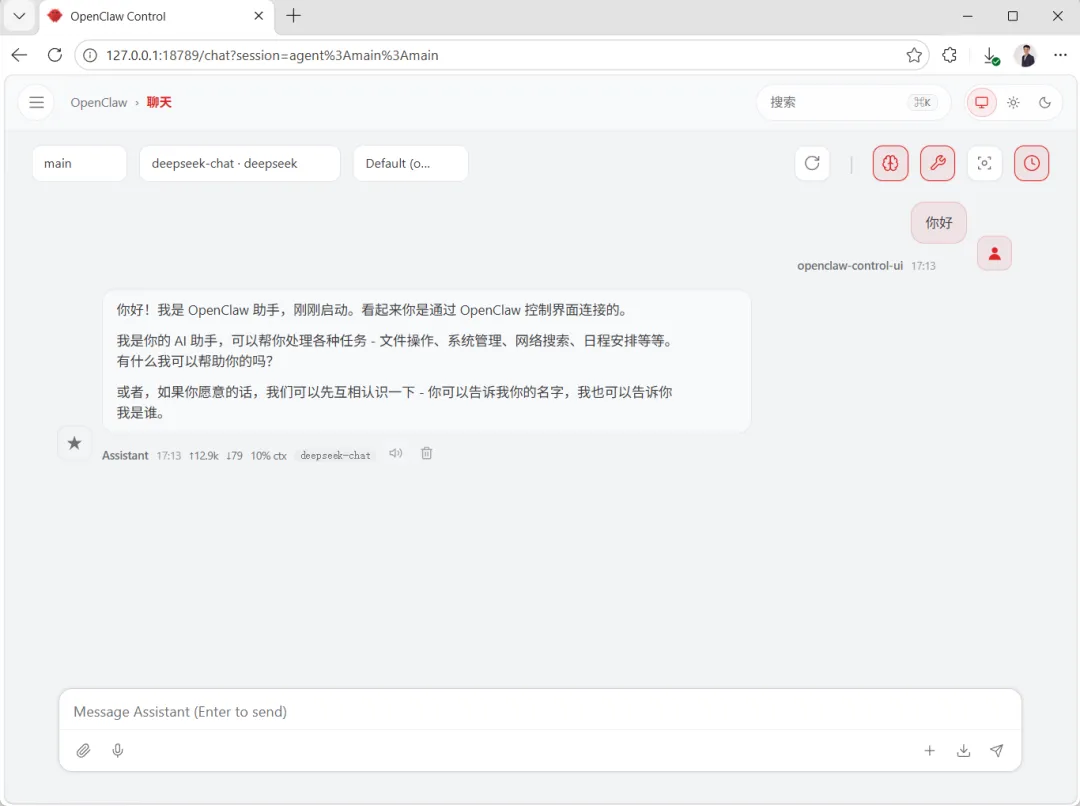Click the 你好 user message bubble
The image size is (1080, 806).
[939, 223]
